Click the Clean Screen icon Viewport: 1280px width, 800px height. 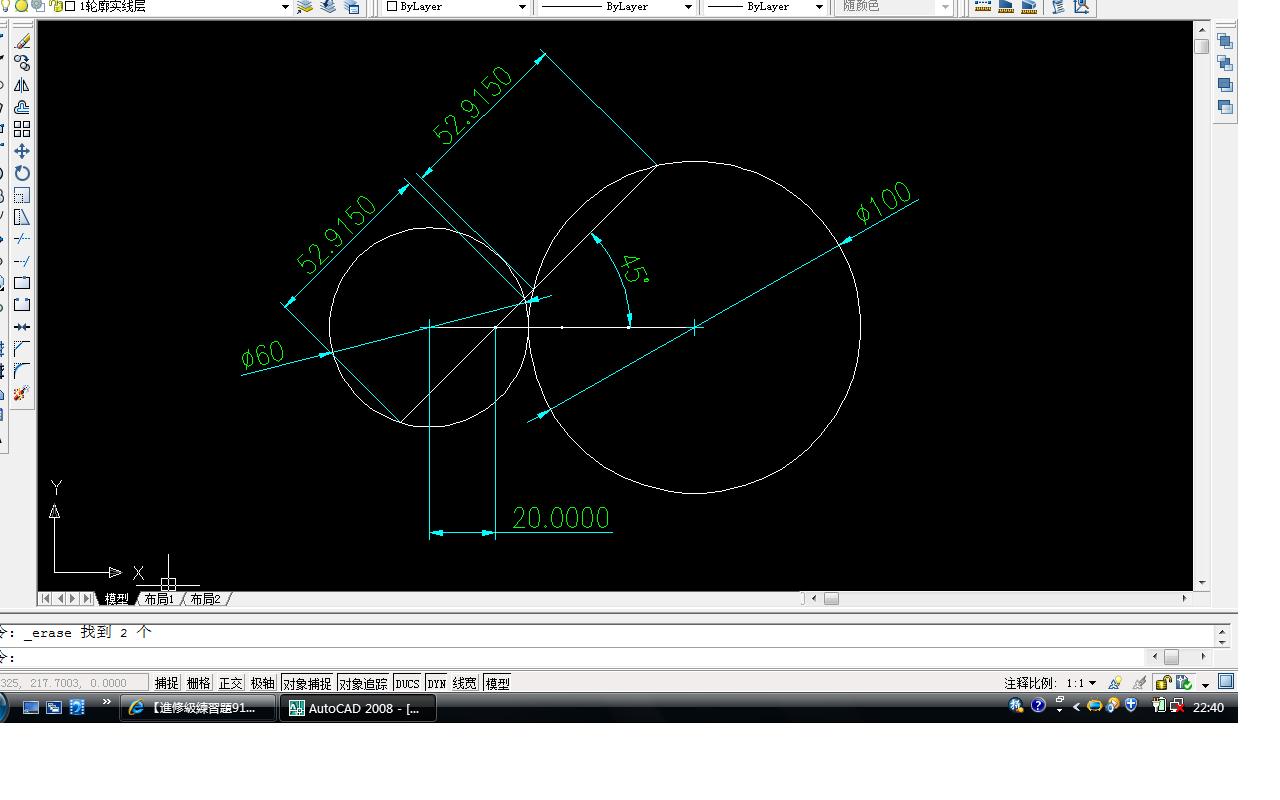click(x=1226, y=682)
